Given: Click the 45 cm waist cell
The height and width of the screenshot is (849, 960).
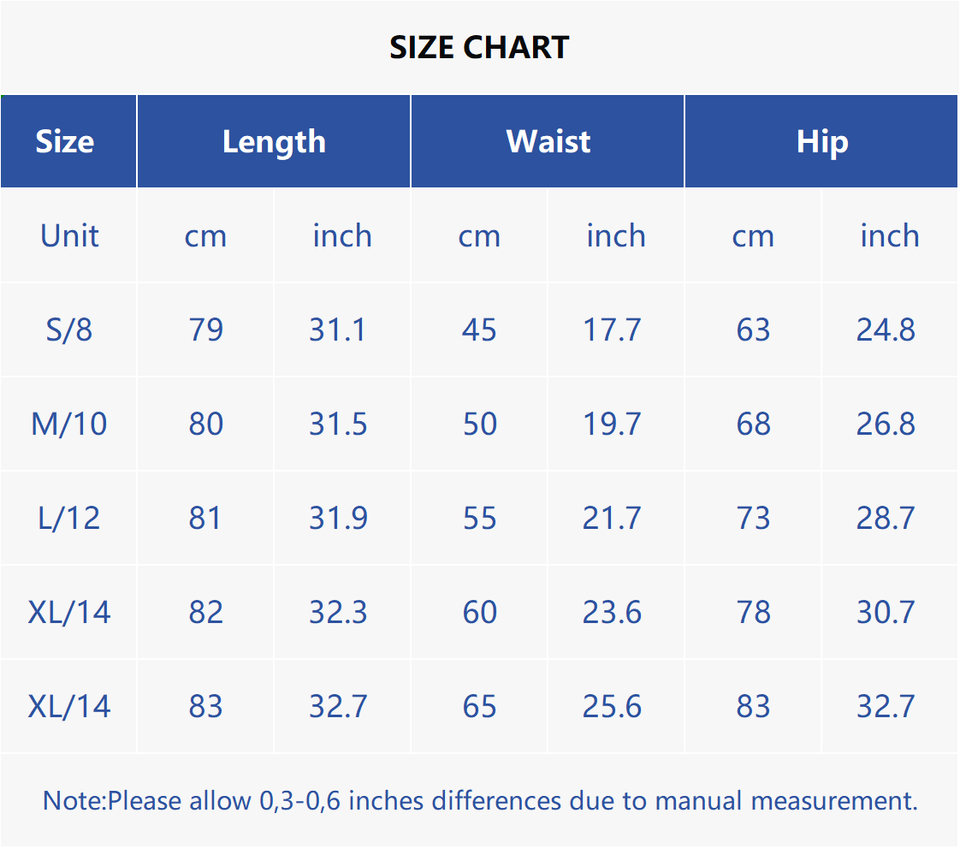Looking at the screenshot, I should click(x=480, y=330).
